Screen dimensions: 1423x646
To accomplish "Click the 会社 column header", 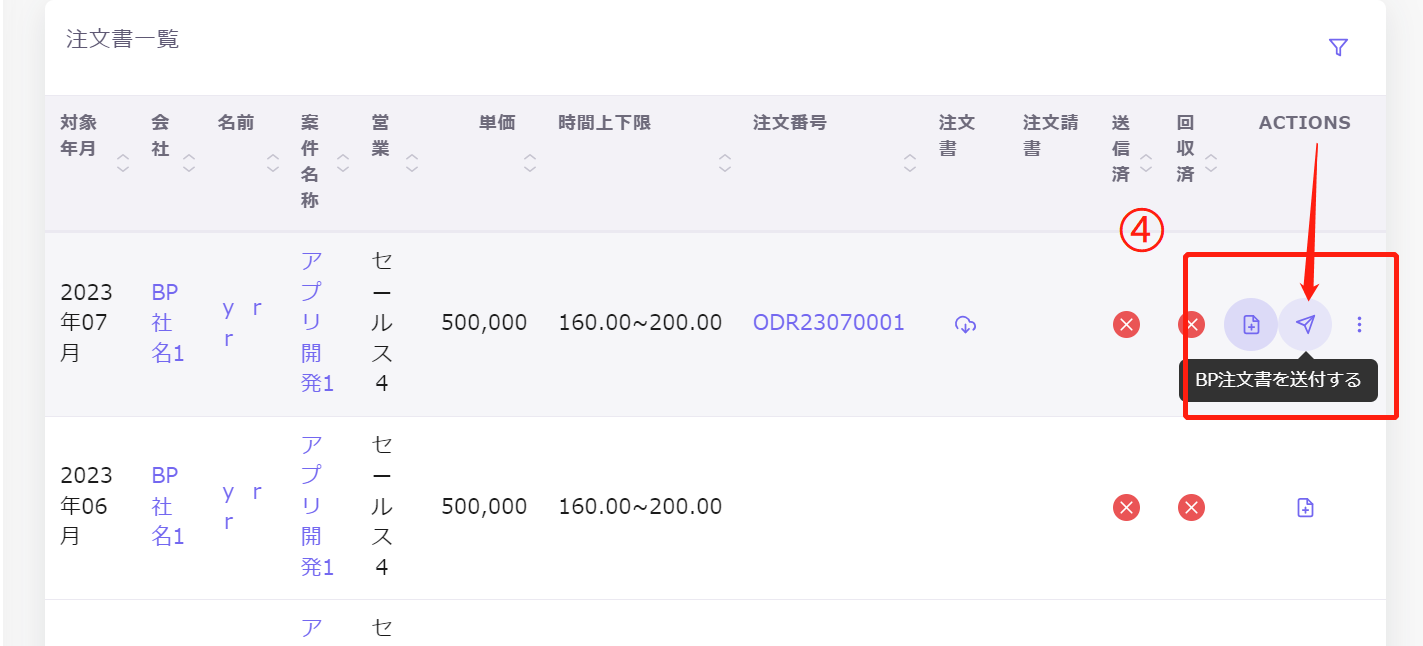I will (160, 136).
